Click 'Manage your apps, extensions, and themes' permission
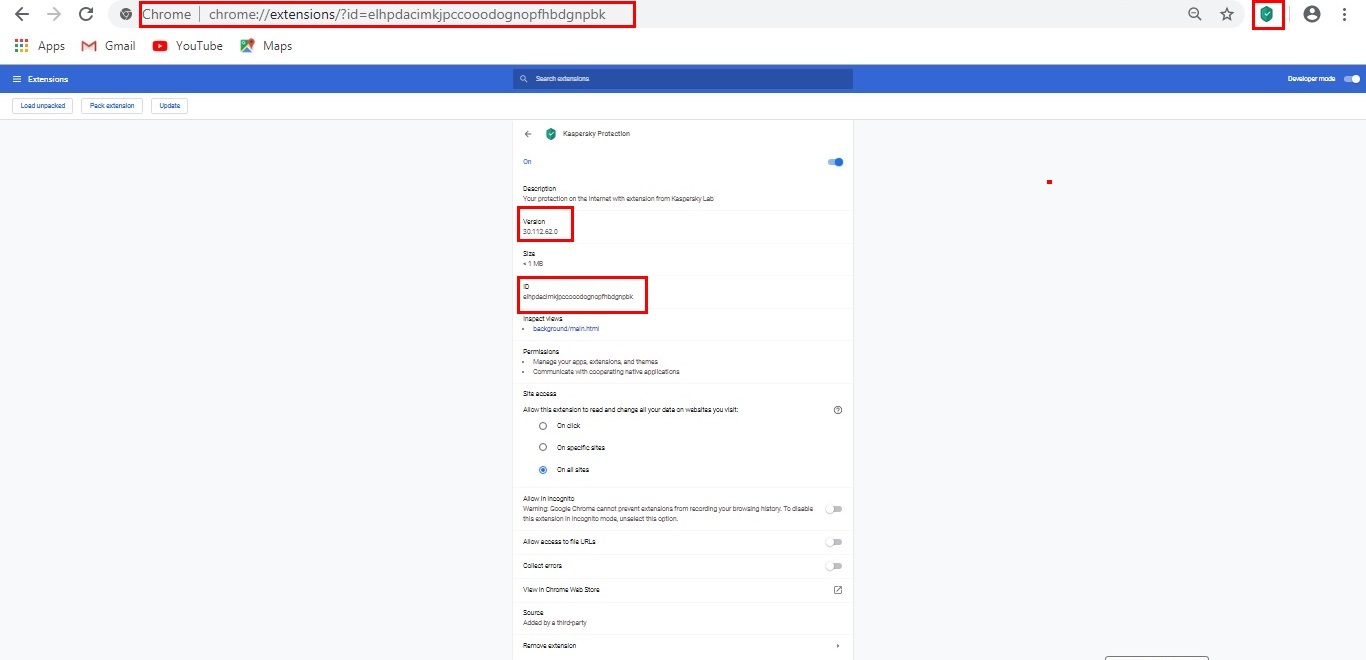 coord(595,362)
